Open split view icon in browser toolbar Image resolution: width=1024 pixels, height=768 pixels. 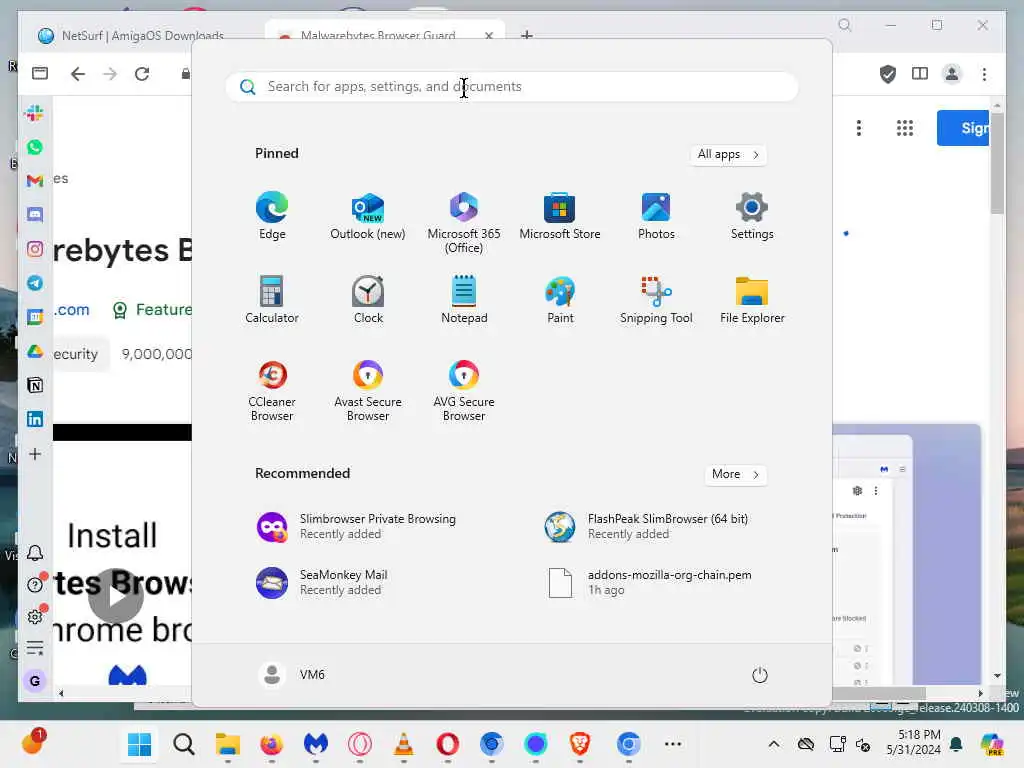[920, 74]
